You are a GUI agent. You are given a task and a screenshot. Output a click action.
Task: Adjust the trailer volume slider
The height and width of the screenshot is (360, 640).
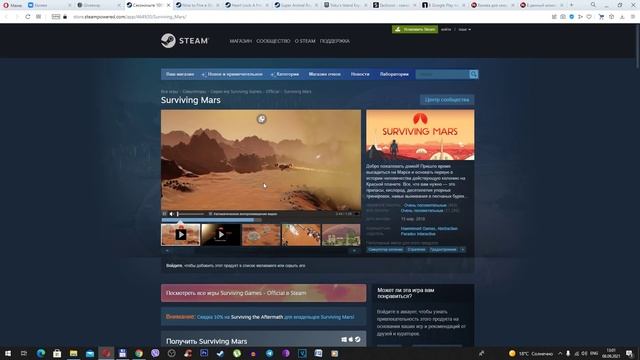tap(190, 214)
